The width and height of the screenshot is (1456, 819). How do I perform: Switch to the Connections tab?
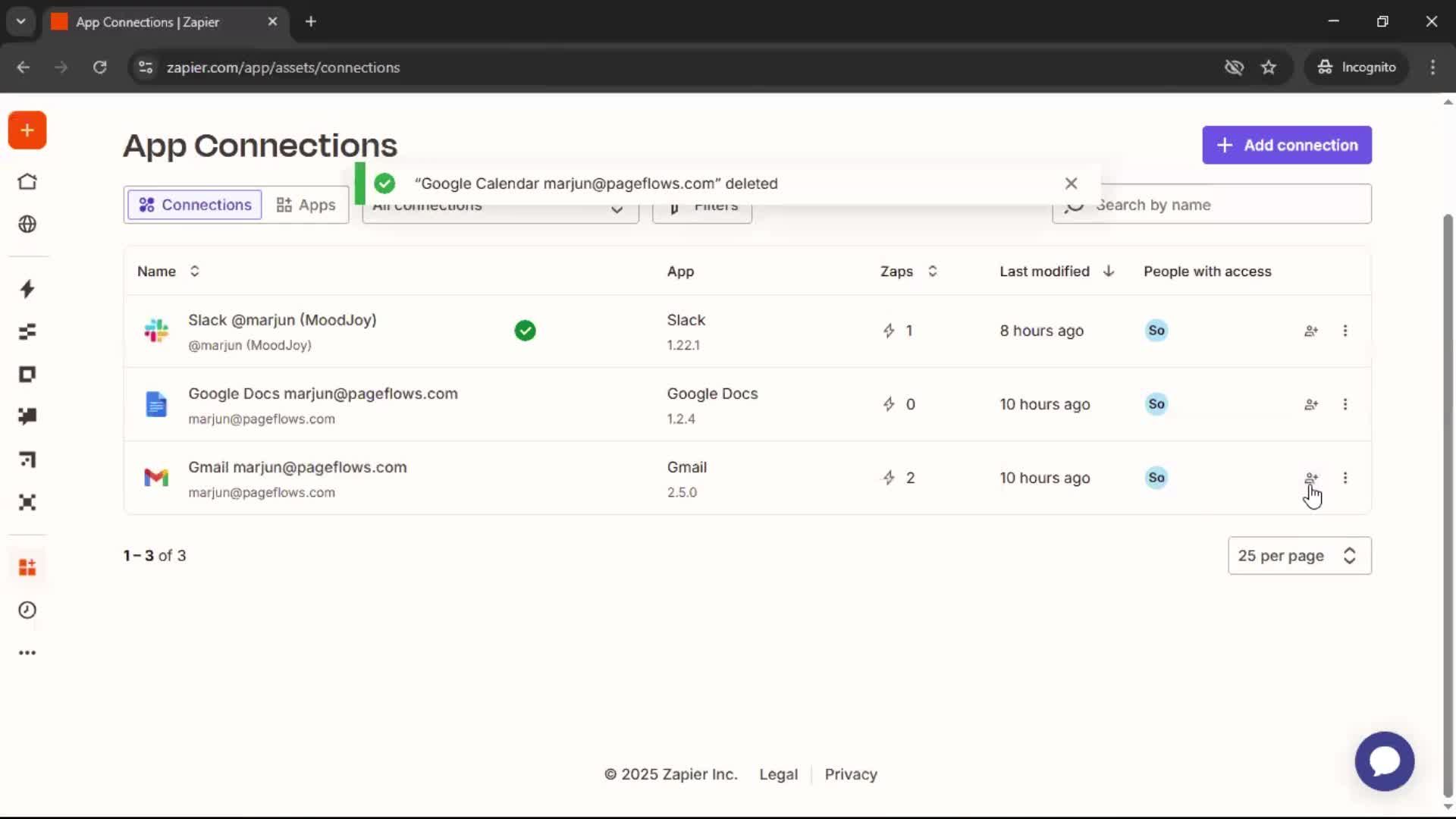(x=195, y=205)
